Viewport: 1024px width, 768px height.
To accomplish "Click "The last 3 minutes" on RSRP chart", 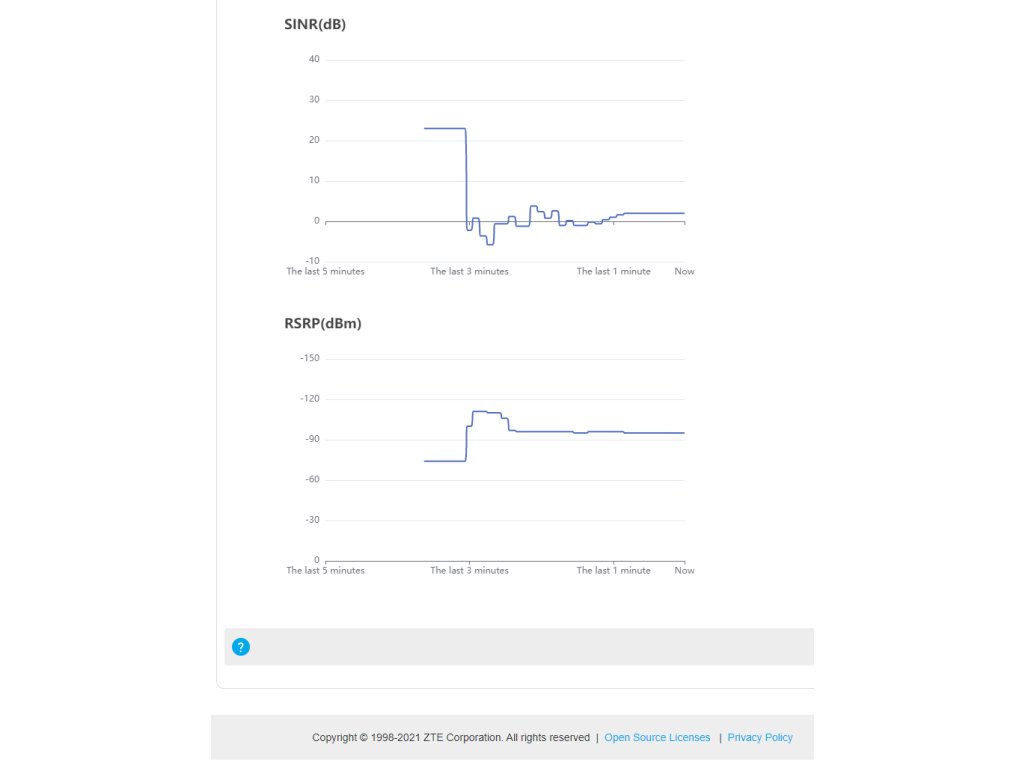I will pos(469,571).
